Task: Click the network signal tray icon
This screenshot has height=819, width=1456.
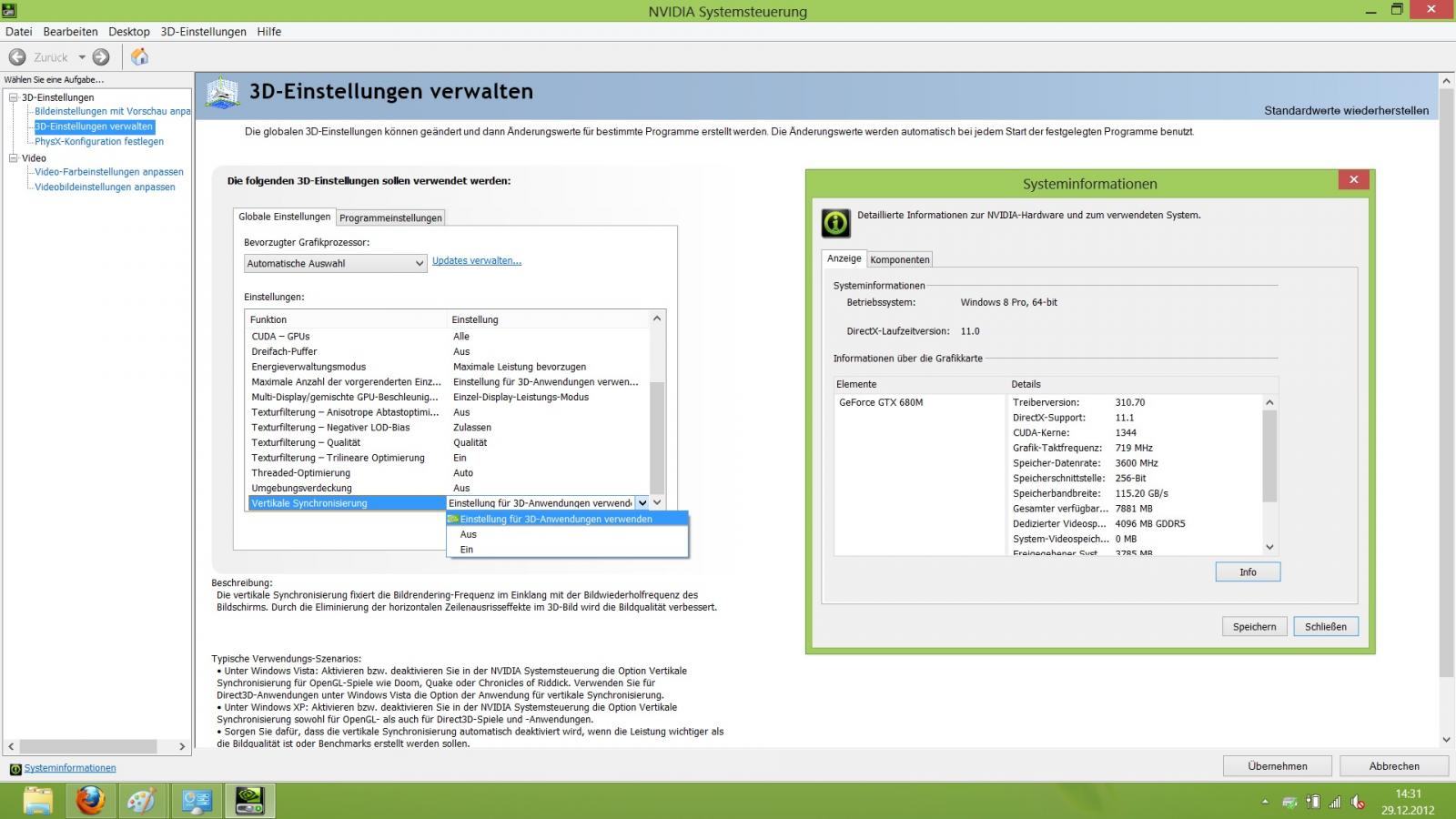Action: coord(1335,802)
